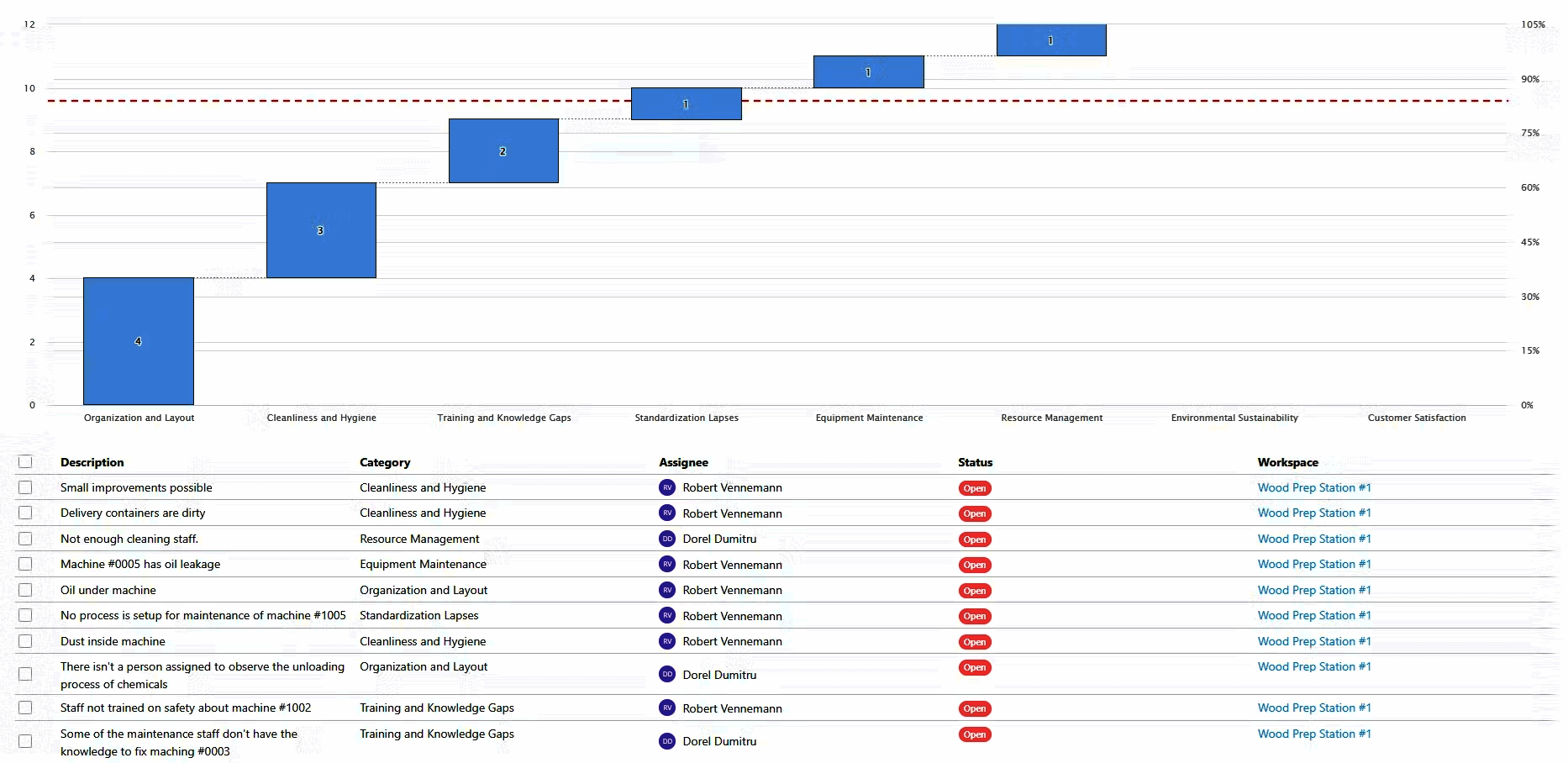Click the Open badge in the Resource Management table row
1568x763 pixels.
pyautogui.click(x=975, y=539)
